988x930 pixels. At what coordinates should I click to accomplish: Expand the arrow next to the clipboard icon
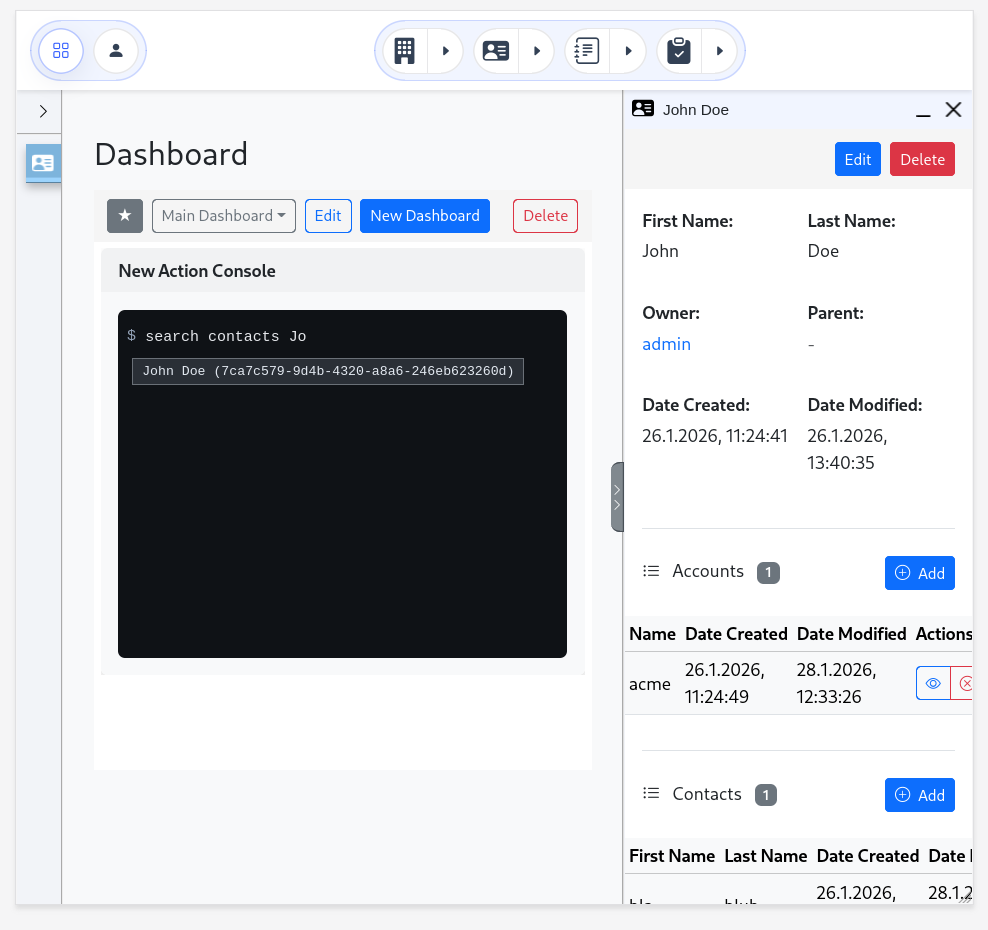click(x=719, y=50)
